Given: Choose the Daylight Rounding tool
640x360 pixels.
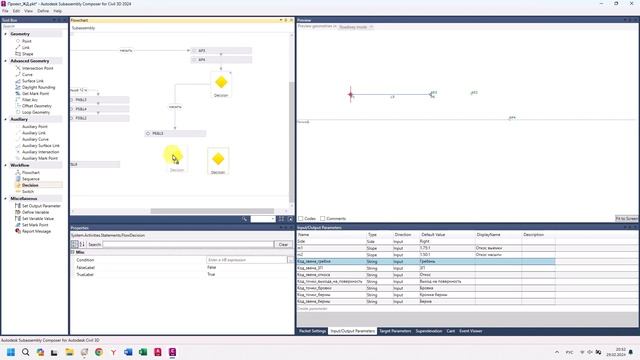Looking at the screenshot, I should click(38, 87).
